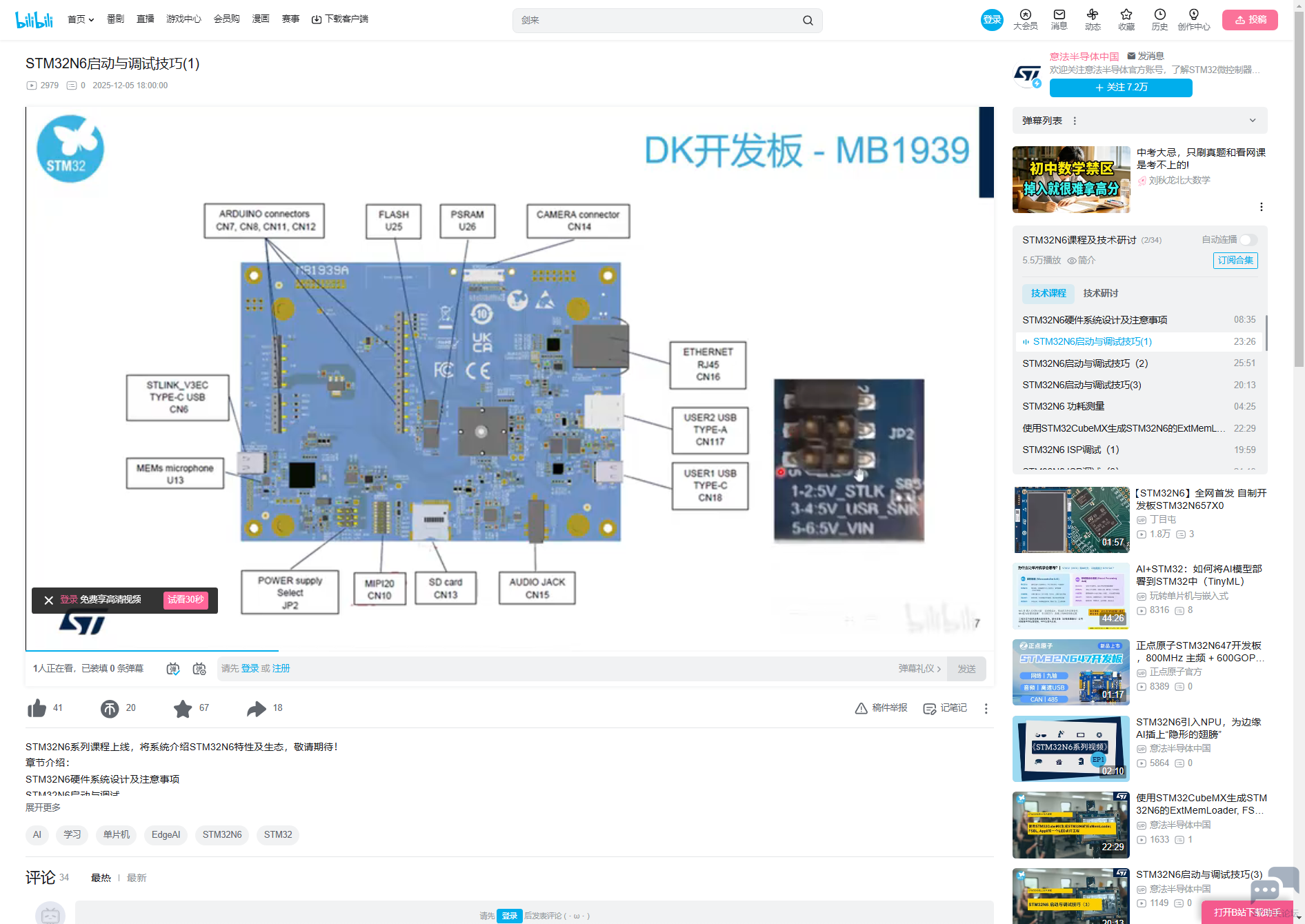Expand description with 展开更多
The image size is (1305, 924).
[43, 807]
